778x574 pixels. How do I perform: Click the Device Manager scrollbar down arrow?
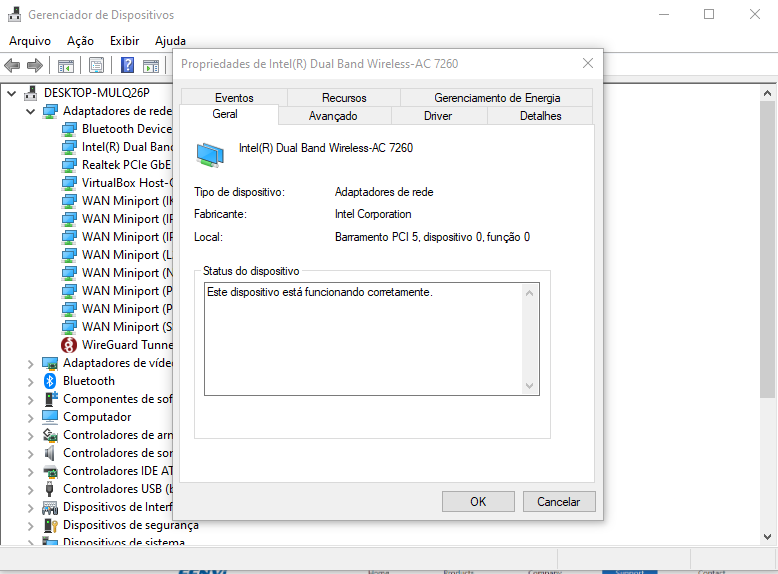pyautogui.click(x=767, y=537)
